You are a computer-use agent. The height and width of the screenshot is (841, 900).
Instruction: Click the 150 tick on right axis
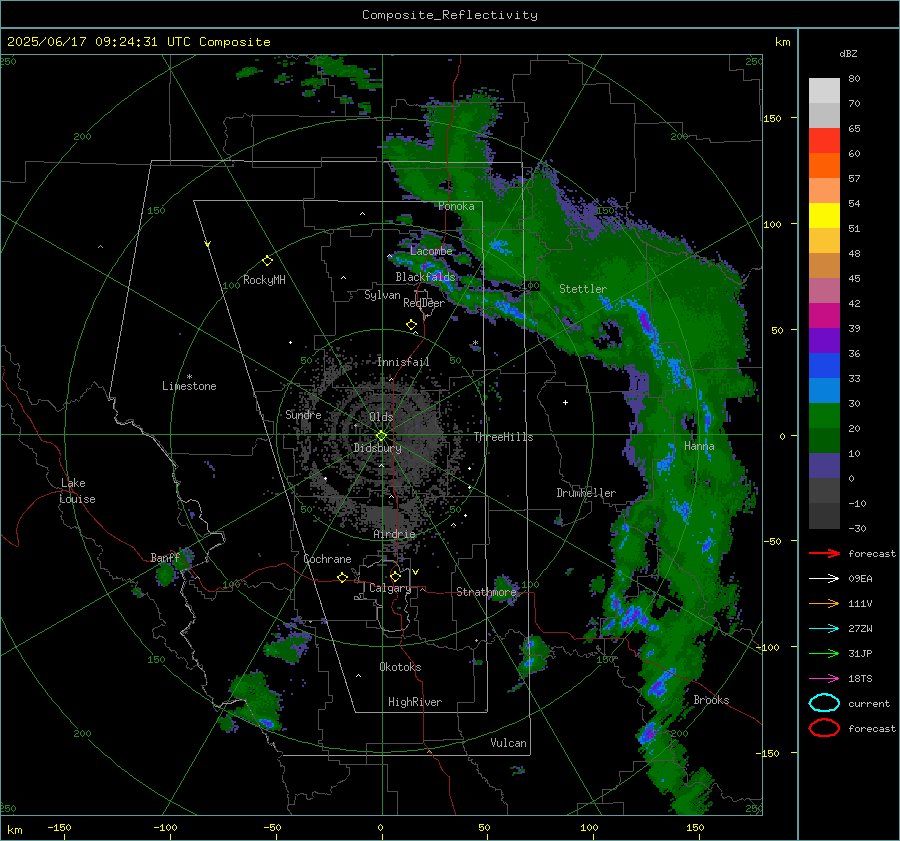[x=772, y=118]
